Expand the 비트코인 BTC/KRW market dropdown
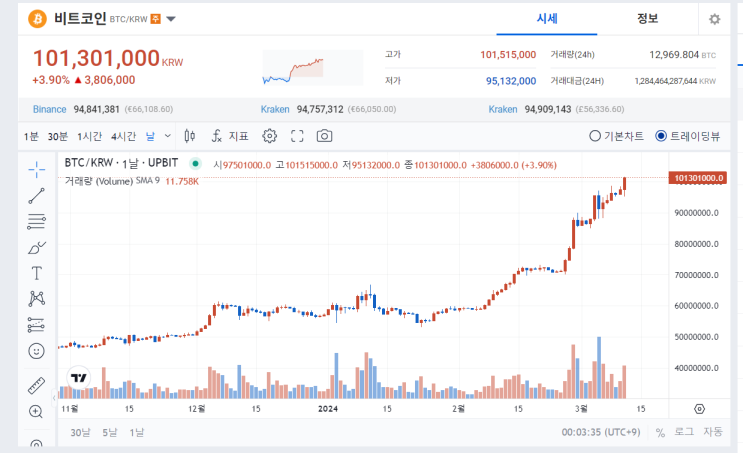This screenshot has height=453, width=743. (x=171, y=19)
